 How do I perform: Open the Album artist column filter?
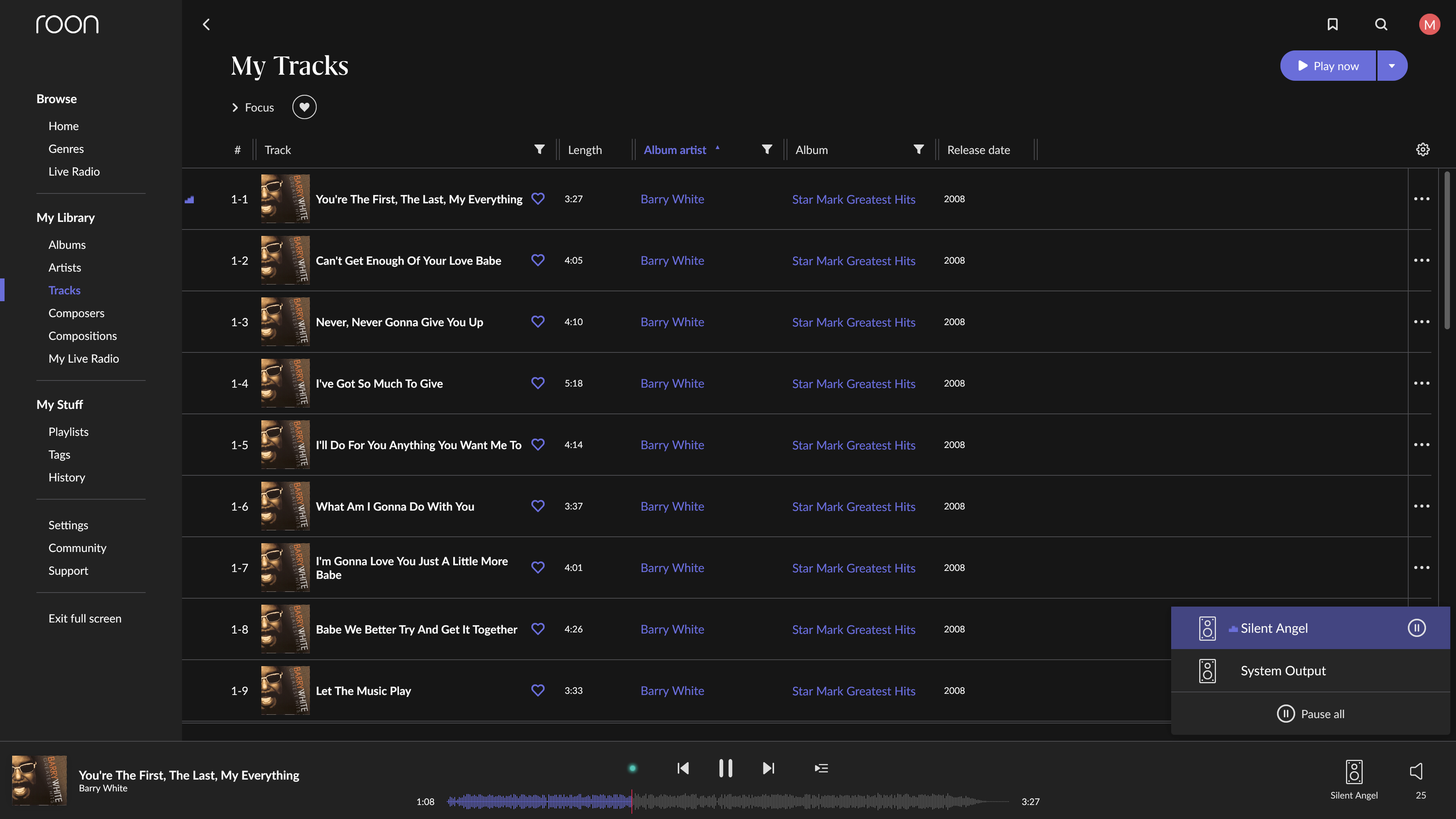[766, 149]
